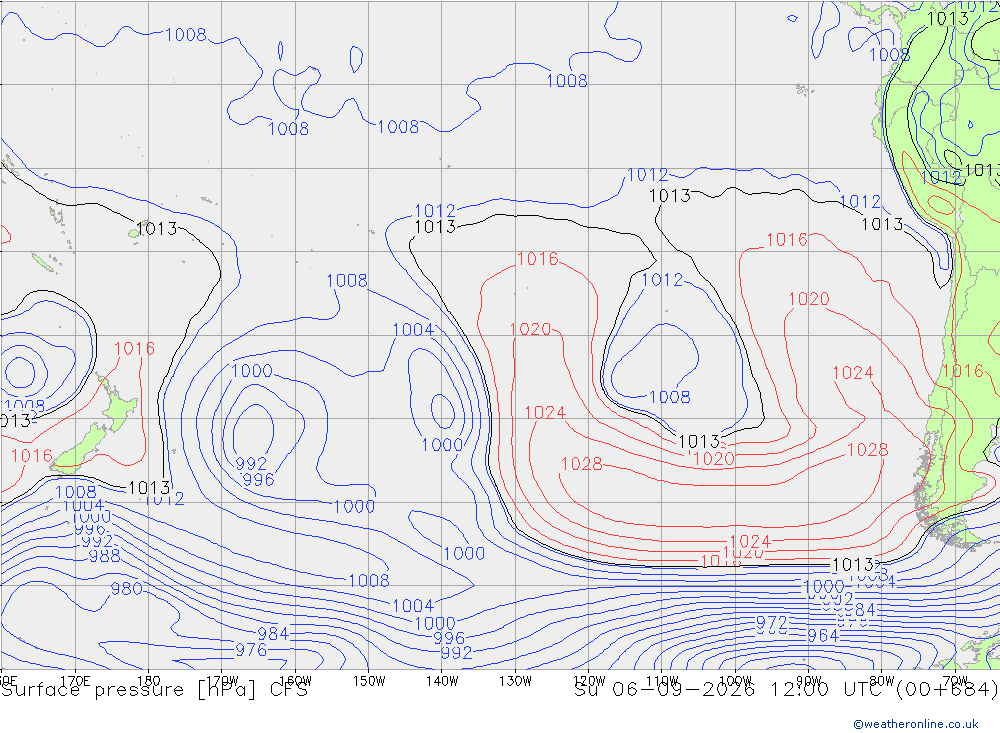Viewport: 1000px width, 733px height.
Task: Click the blue 996 label under the 992 low
Action: (x=258, y=480)
